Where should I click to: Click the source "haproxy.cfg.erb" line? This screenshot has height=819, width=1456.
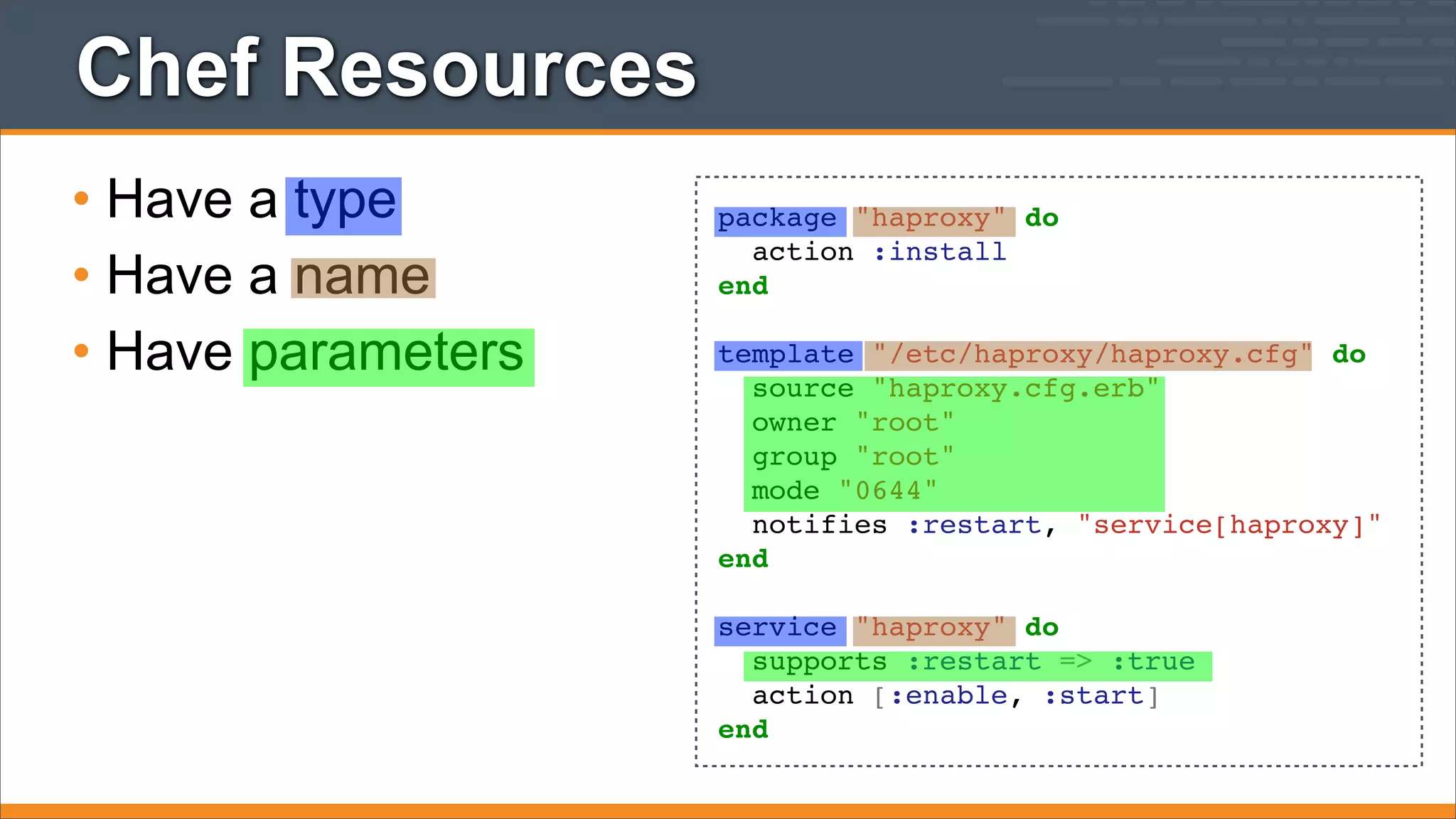[955, 390]
